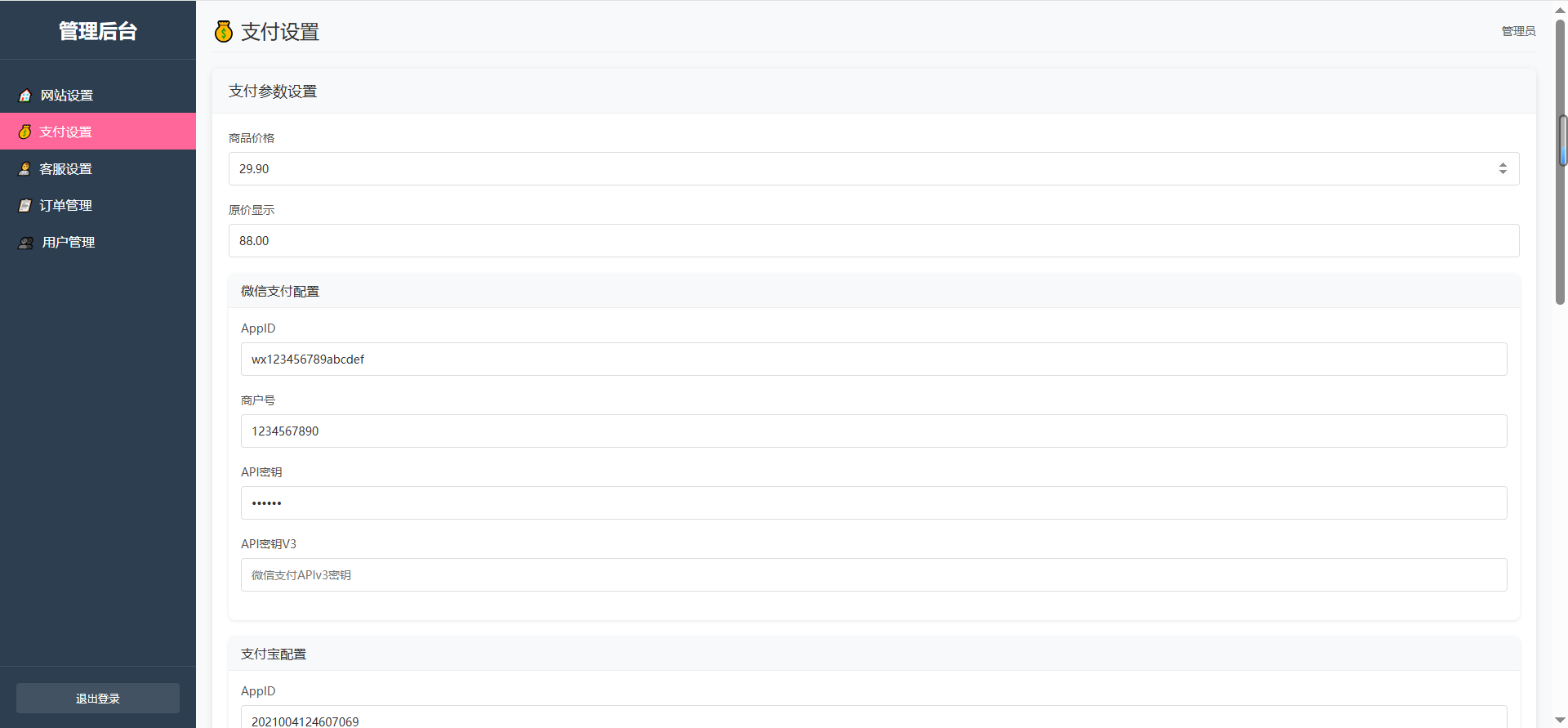Click the users icon beside 用户管理

[26, 243]
